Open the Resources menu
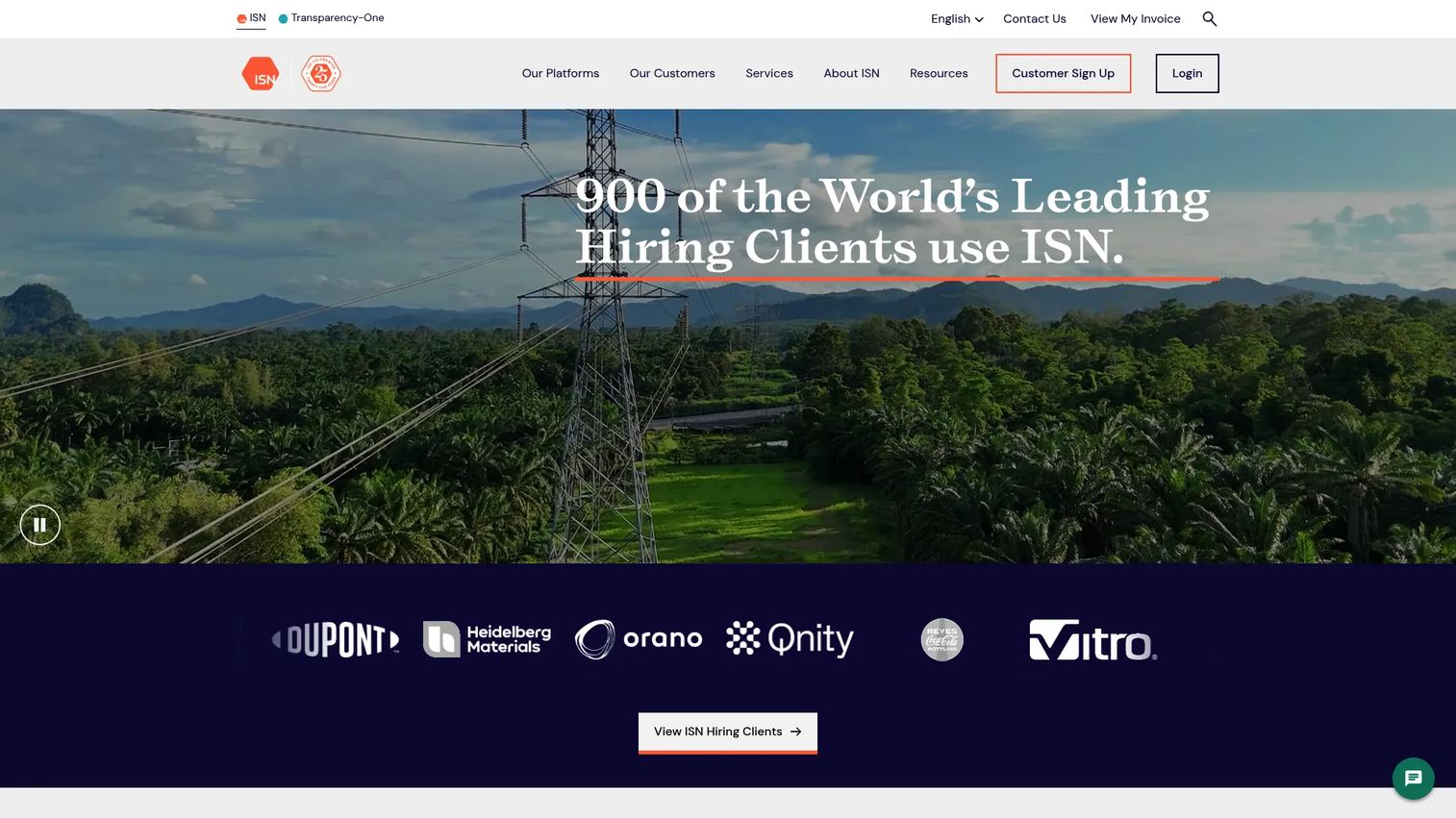The width and height of the screenshot is (1456, 818). tap(939, 73)
